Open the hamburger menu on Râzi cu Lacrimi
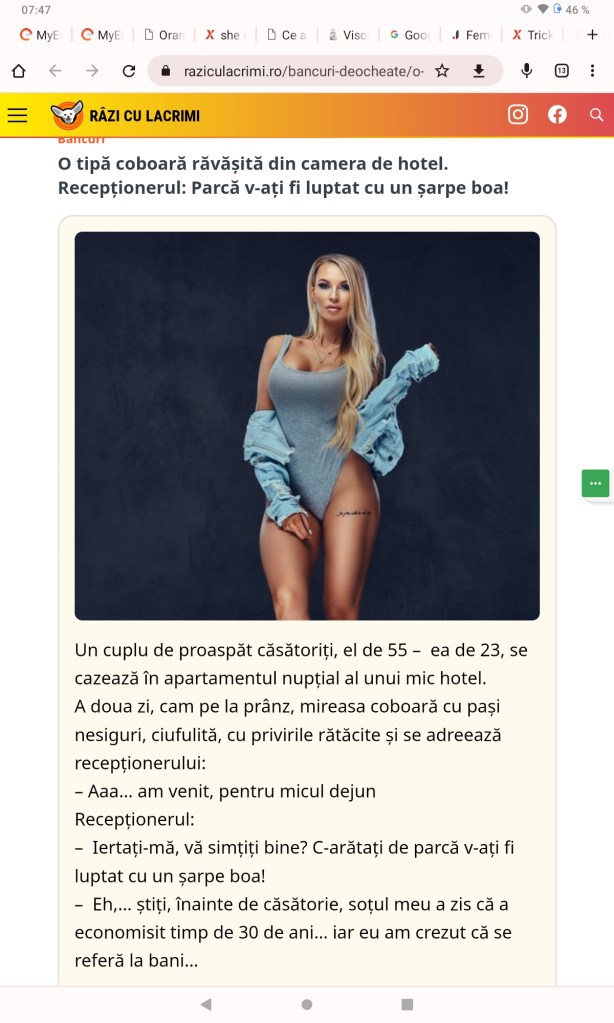This screenshot has width=614, height=1023. click(18, 115)
